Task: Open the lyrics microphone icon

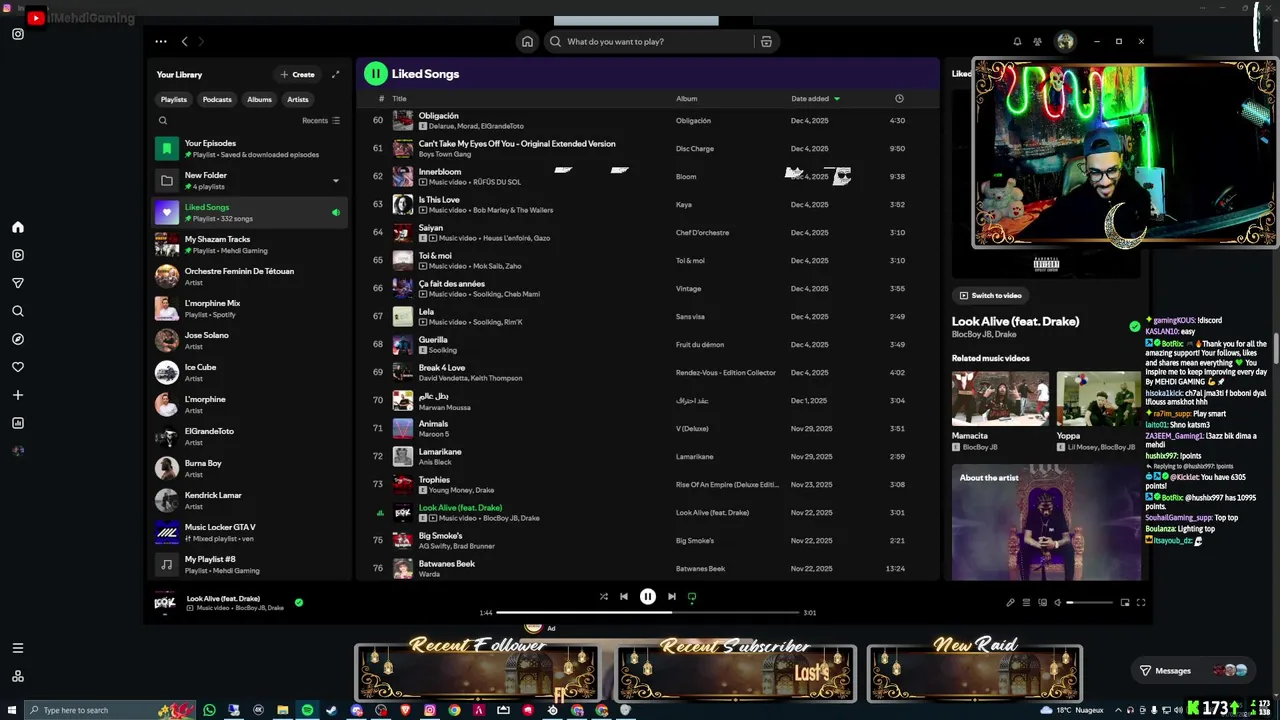Action: (1010, 603)
